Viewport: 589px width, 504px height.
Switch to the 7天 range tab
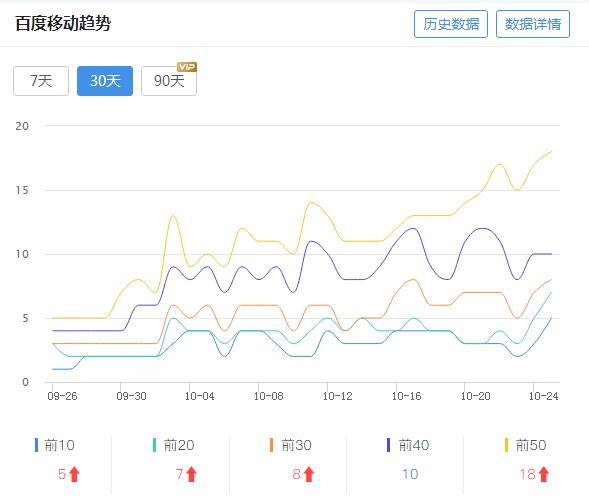pyautogui.click(x=41, y=81)
